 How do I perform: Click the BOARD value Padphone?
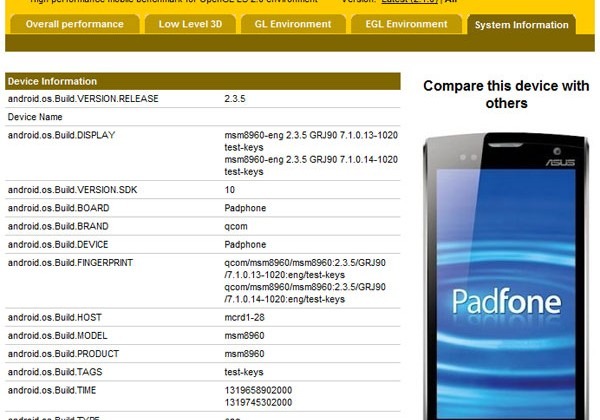[x=245, y=208]
